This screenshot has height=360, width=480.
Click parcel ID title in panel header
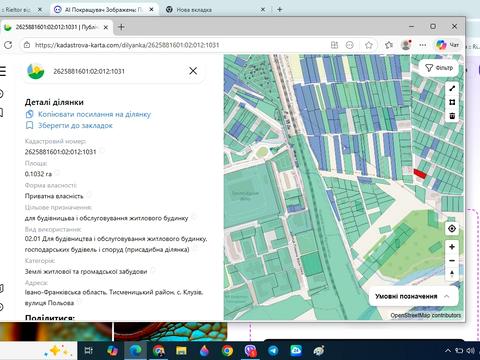(89, 71)
